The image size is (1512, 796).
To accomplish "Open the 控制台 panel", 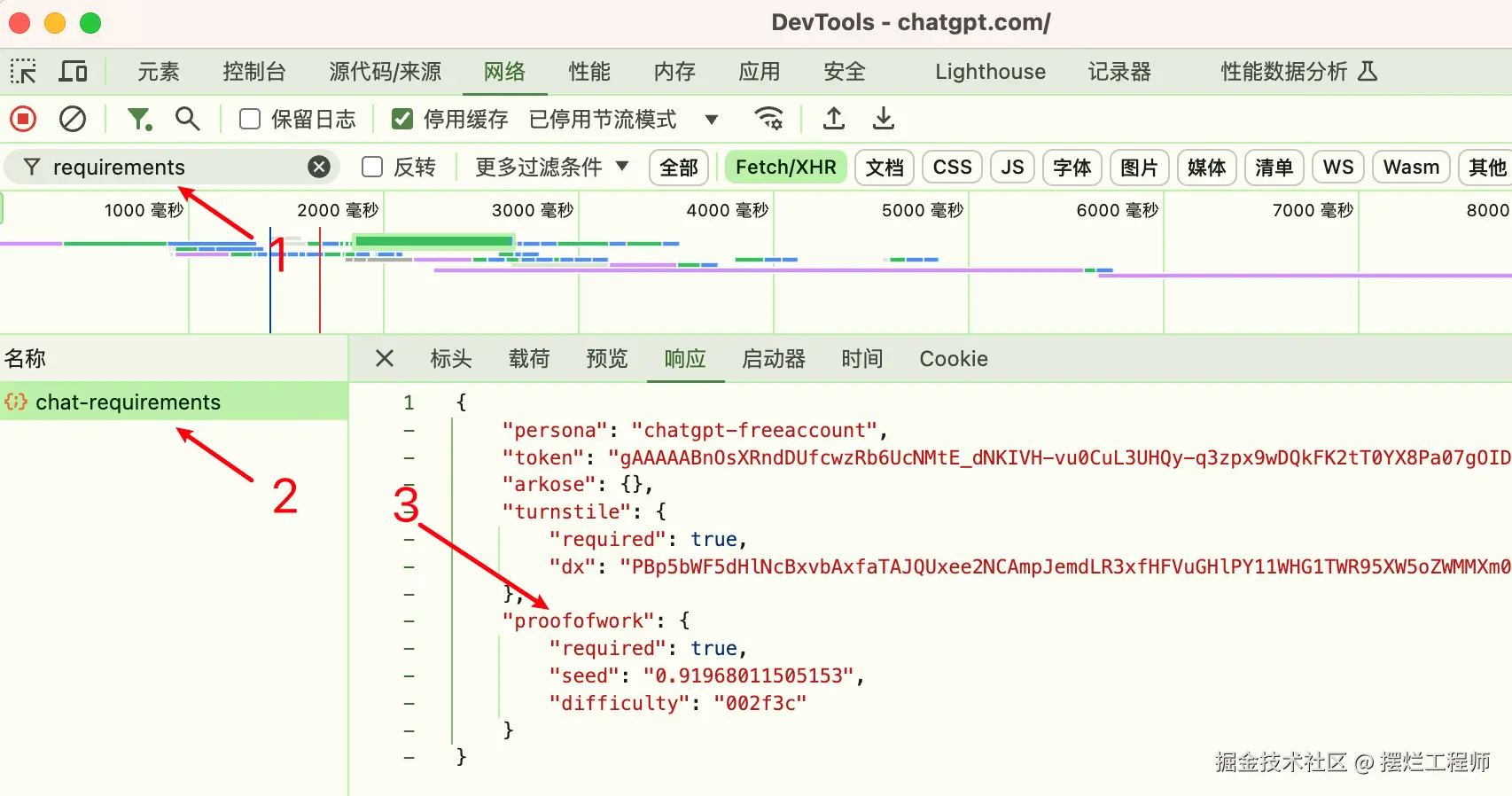I will (254, 71).
